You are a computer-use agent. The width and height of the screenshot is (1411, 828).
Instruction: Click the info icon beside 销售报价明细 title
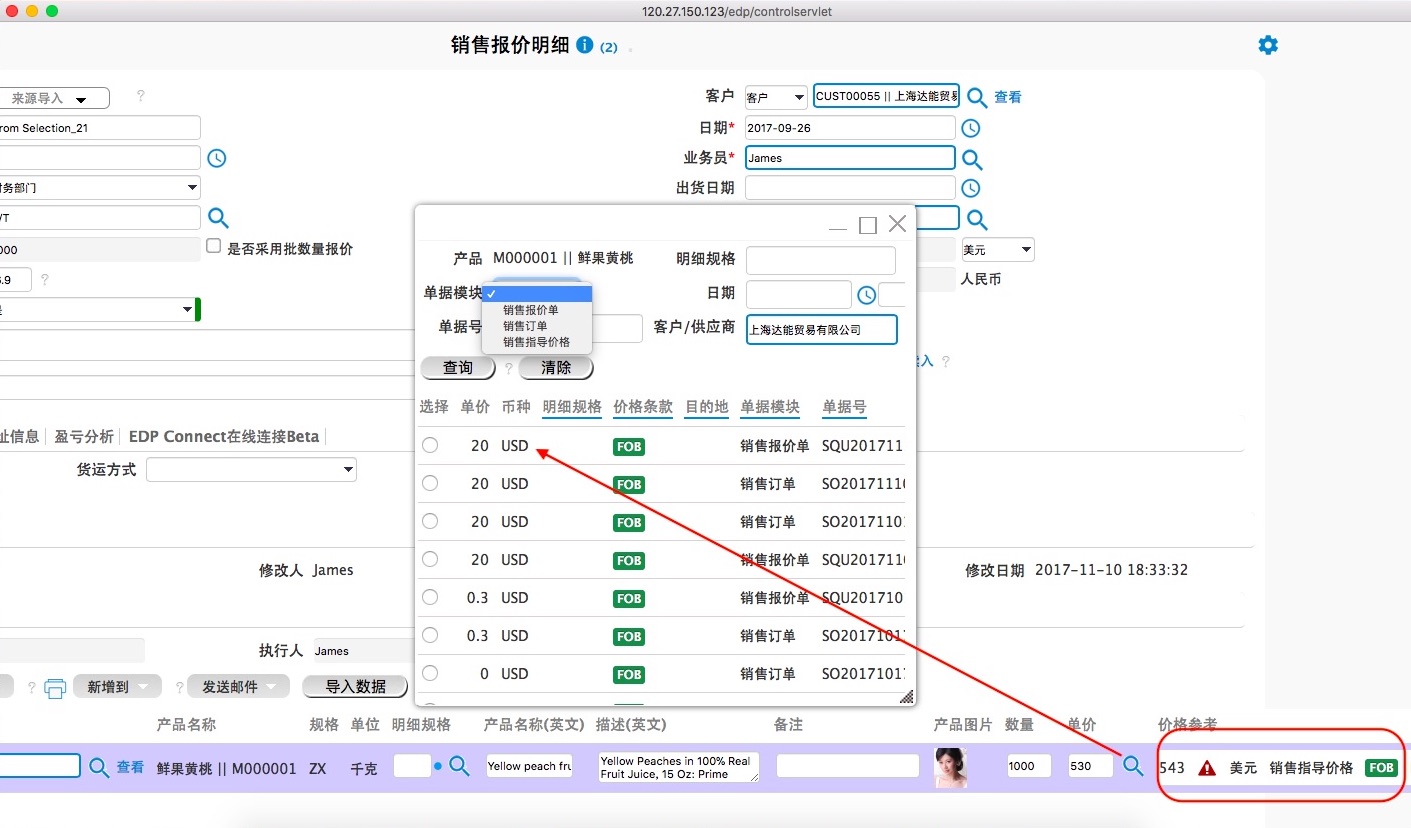585,45
